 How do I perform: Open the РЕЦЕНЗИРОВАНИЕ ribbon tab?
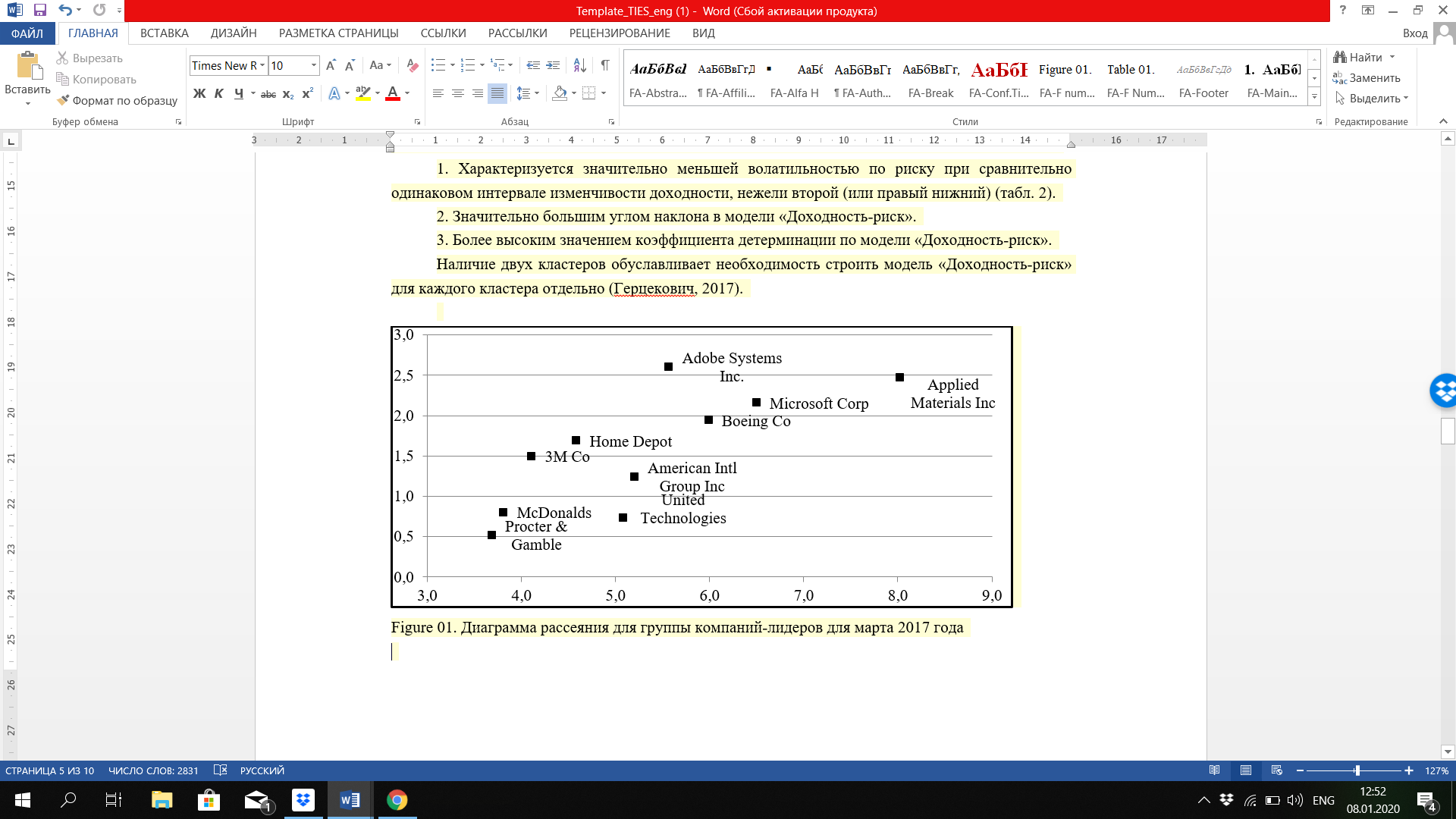(619, 33)
